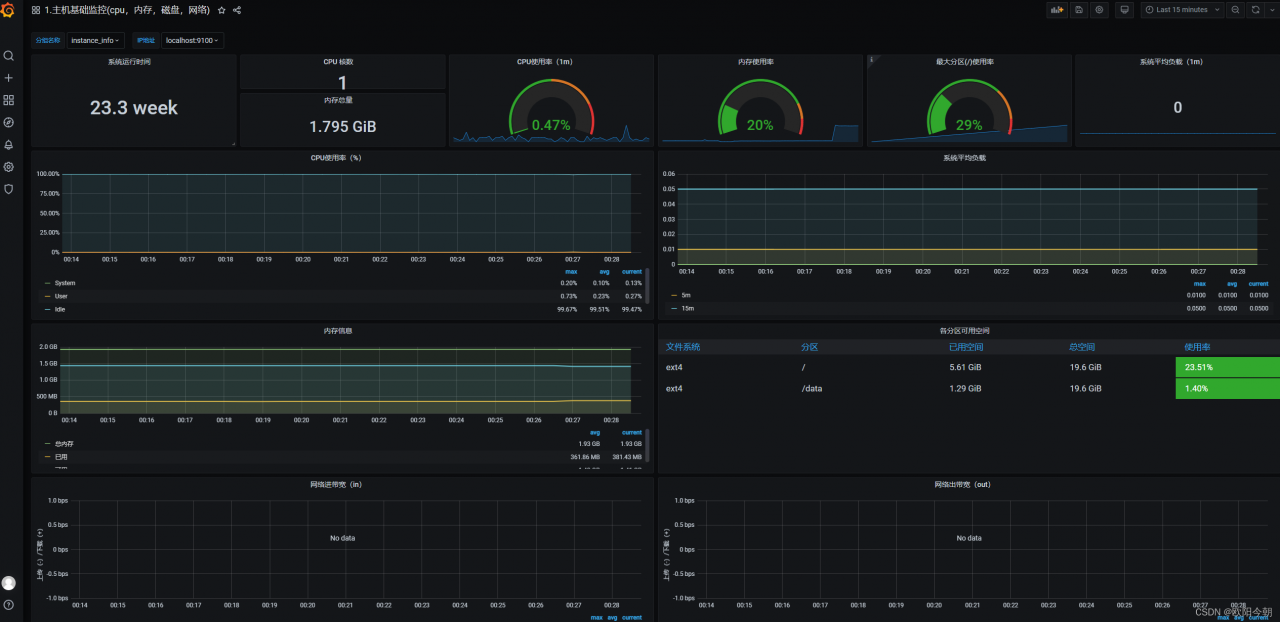Toggle the System series in CPU legend
This screenshot has height=622, width=1280.
pos(65,283)
